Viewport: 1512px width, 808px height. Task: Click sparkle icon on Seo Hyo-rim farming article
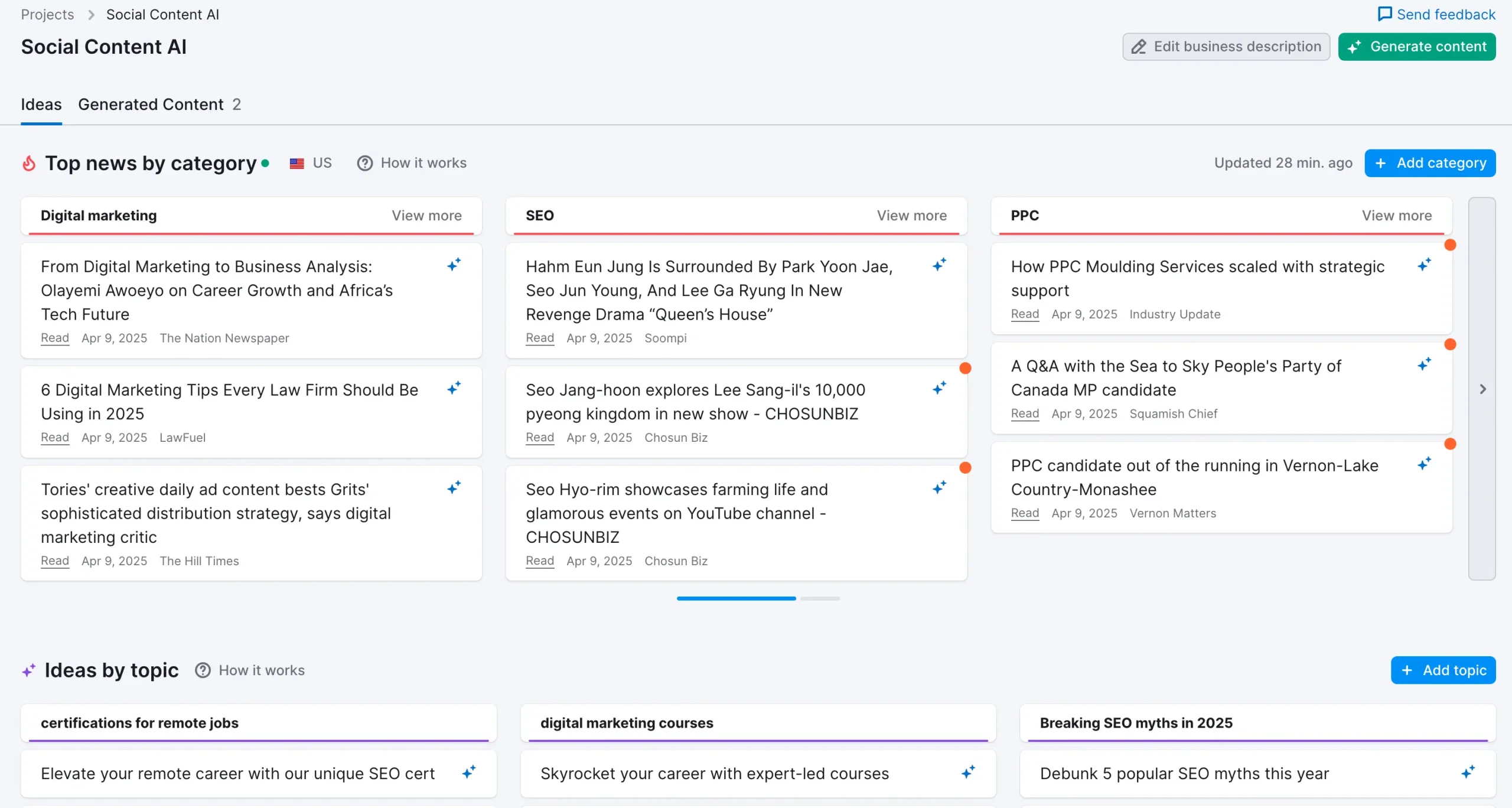tap(939, 487)
